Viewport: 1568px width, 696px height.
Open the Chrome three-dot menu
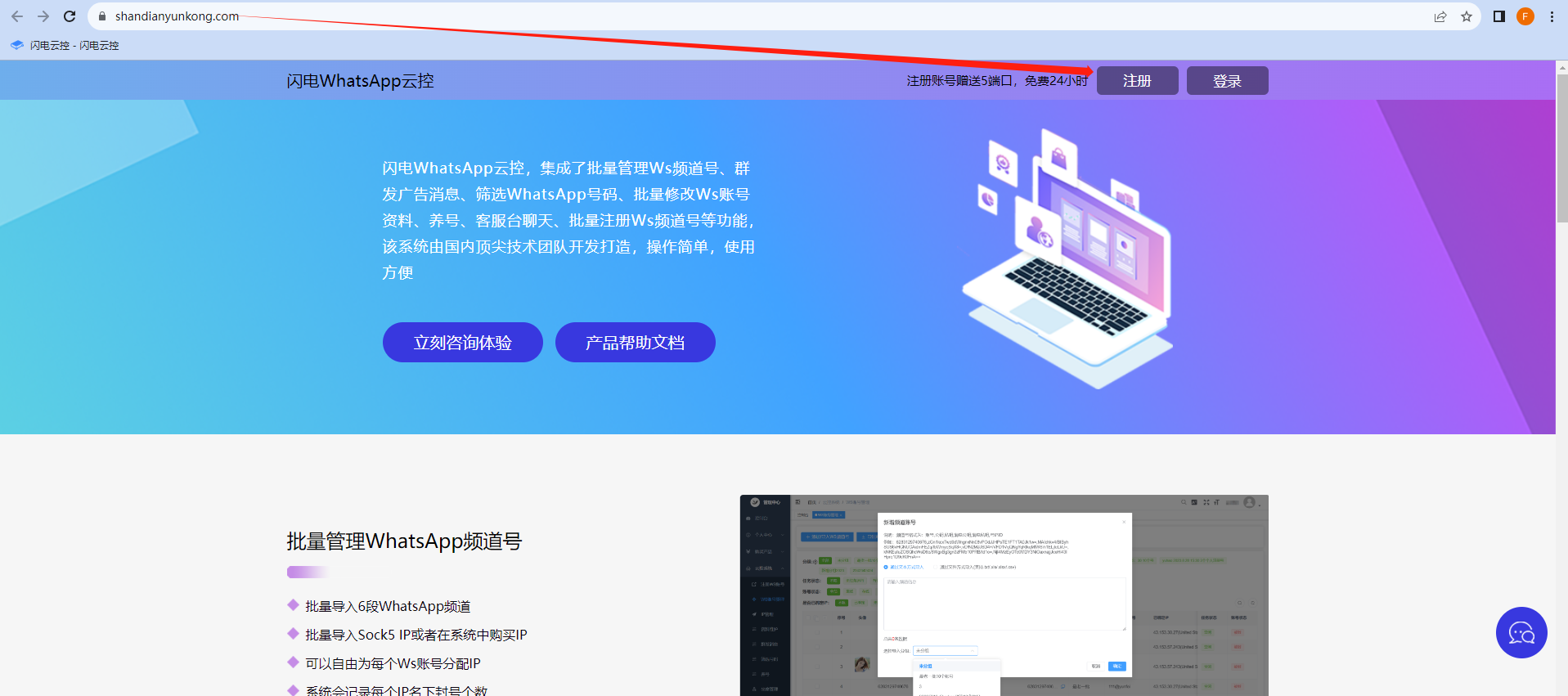[x=1552, y=16]
